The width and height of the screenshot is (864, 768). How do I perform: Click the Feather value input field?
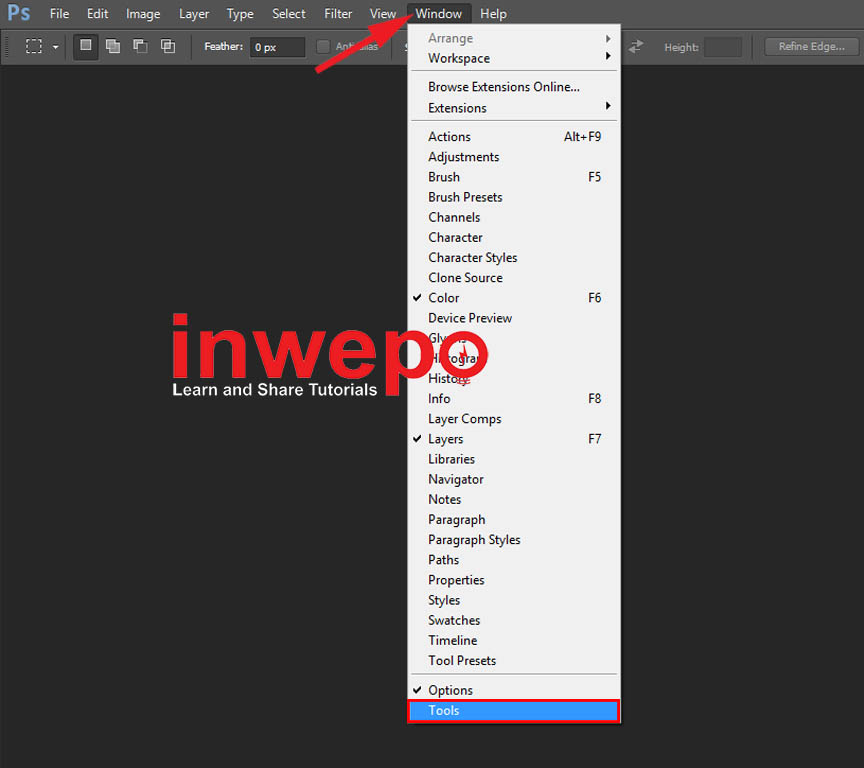point(277,47)
